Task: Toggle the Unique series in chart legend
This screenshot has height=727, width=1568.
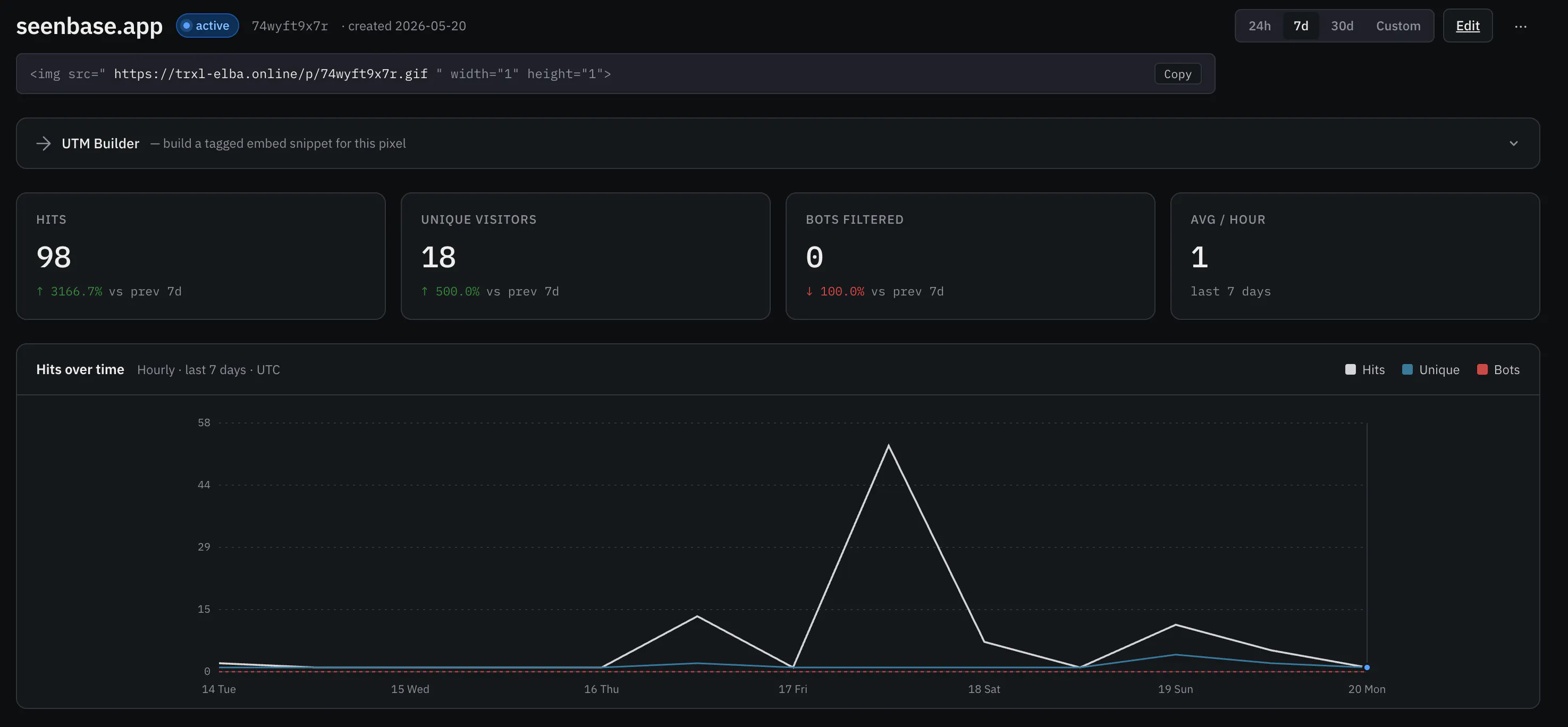Action: point(1430,370)
